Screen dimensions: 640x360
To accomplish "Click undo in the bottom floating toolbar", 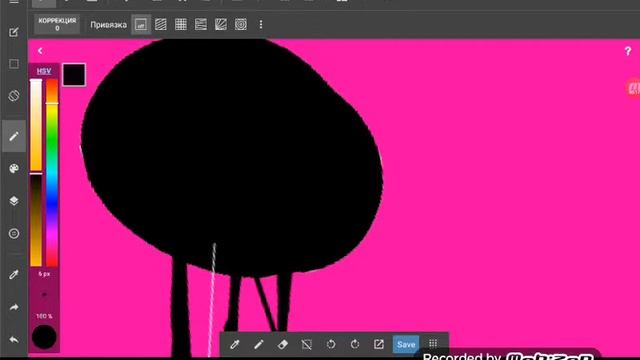I will point(331,344).
